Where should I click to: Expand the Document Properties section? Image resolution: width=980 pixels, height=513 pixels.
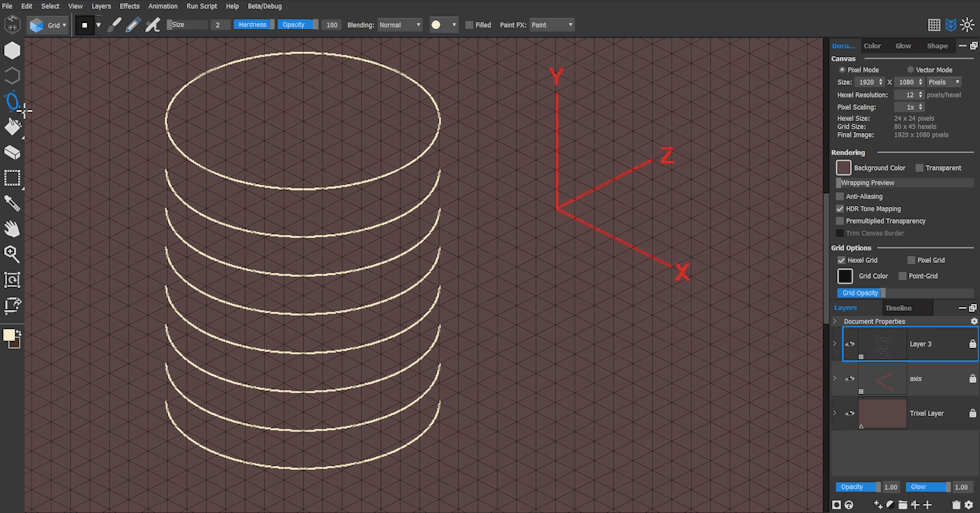click(835, 321)
